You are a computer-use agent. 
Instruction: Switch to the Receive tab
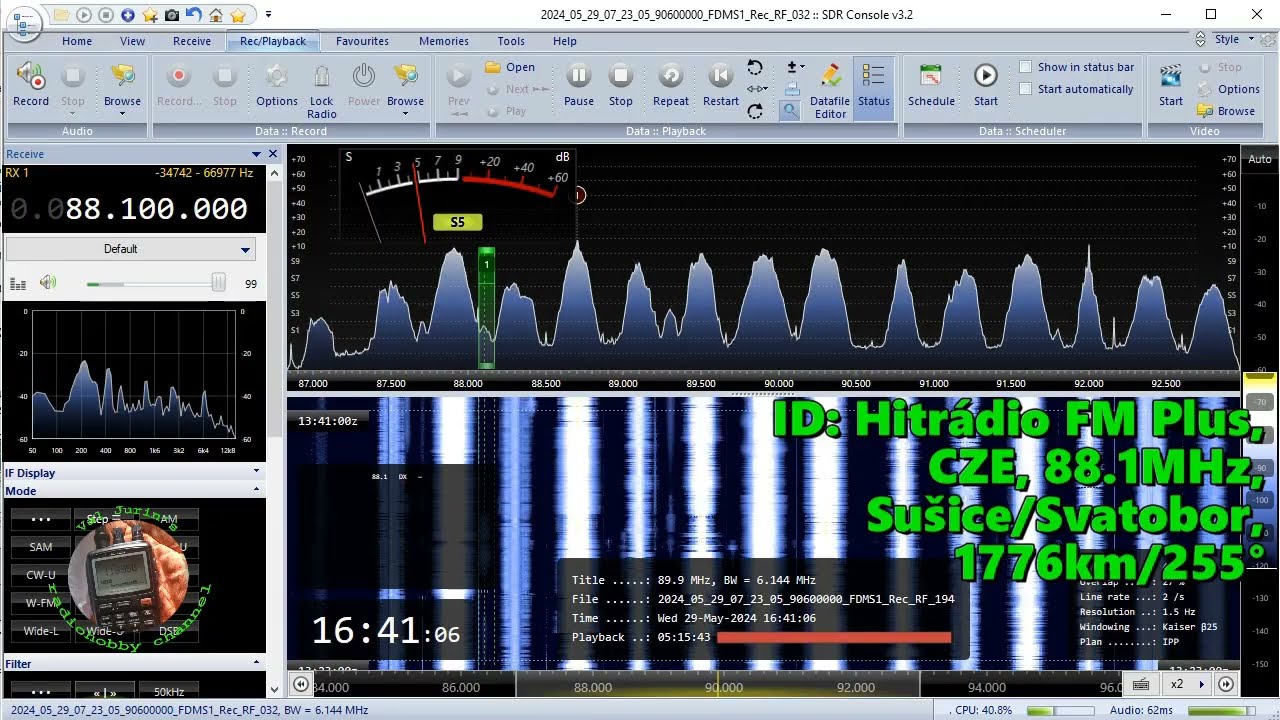[x=191, y=41]
